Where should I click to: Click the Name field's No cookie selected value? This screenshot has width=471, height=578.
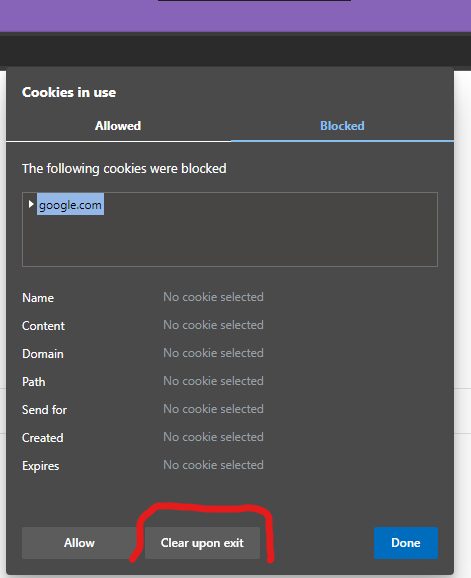point(213,297)
